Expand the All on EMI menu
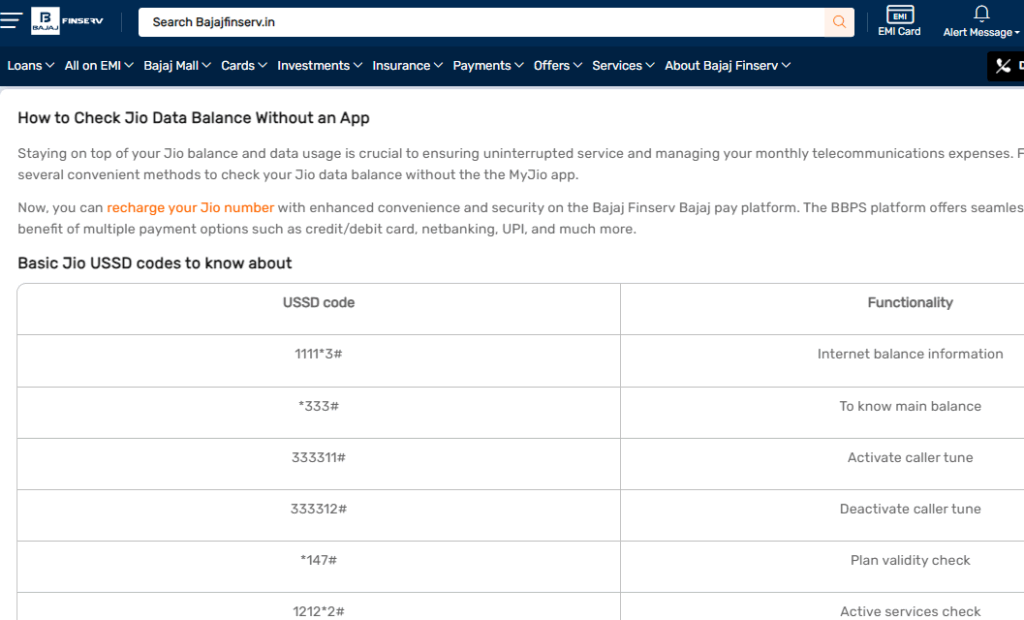Screen dimensions: 1024x620 [x=99, y=65]
